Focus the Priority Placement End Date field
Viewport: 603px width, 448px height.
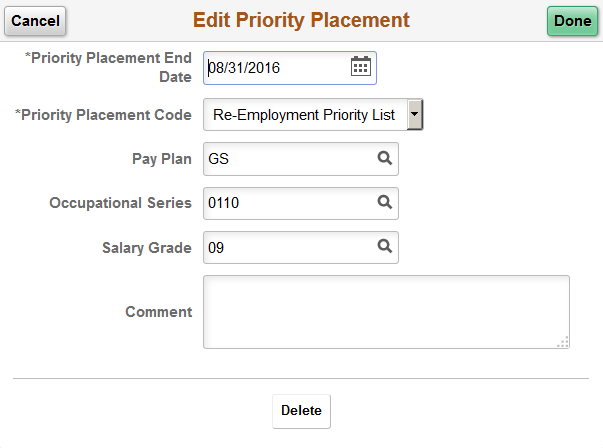point(275,68)
